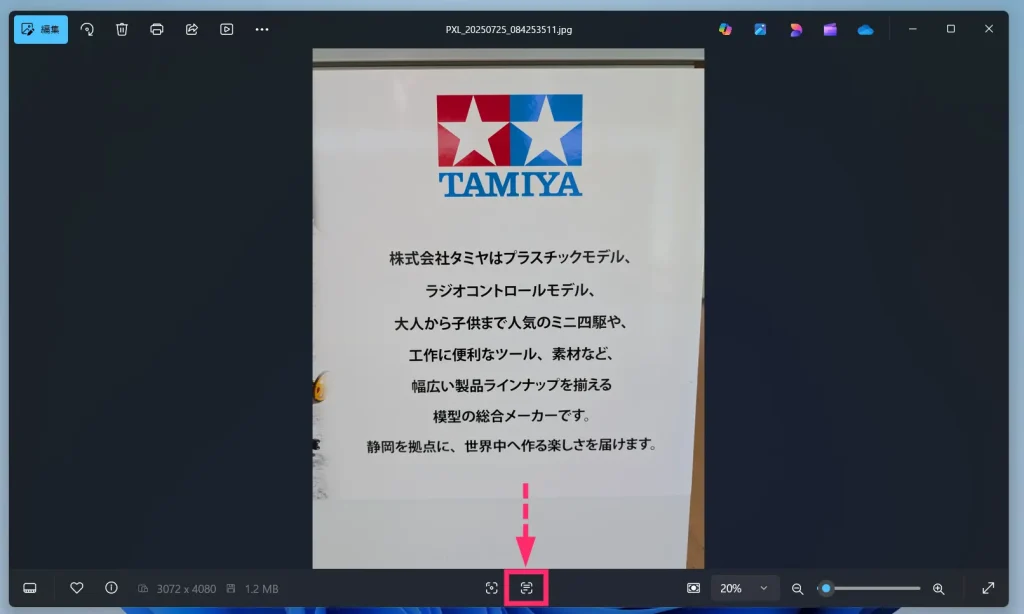
Task: Delete the photo using the trash icon
Action: (121, 29)
